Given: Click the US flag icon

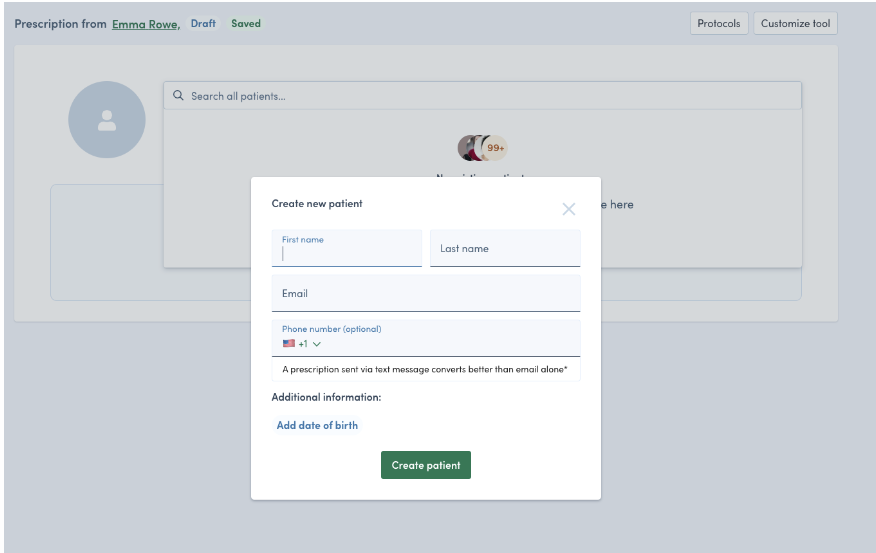Looking at the screenshot, I should (288, 344).
